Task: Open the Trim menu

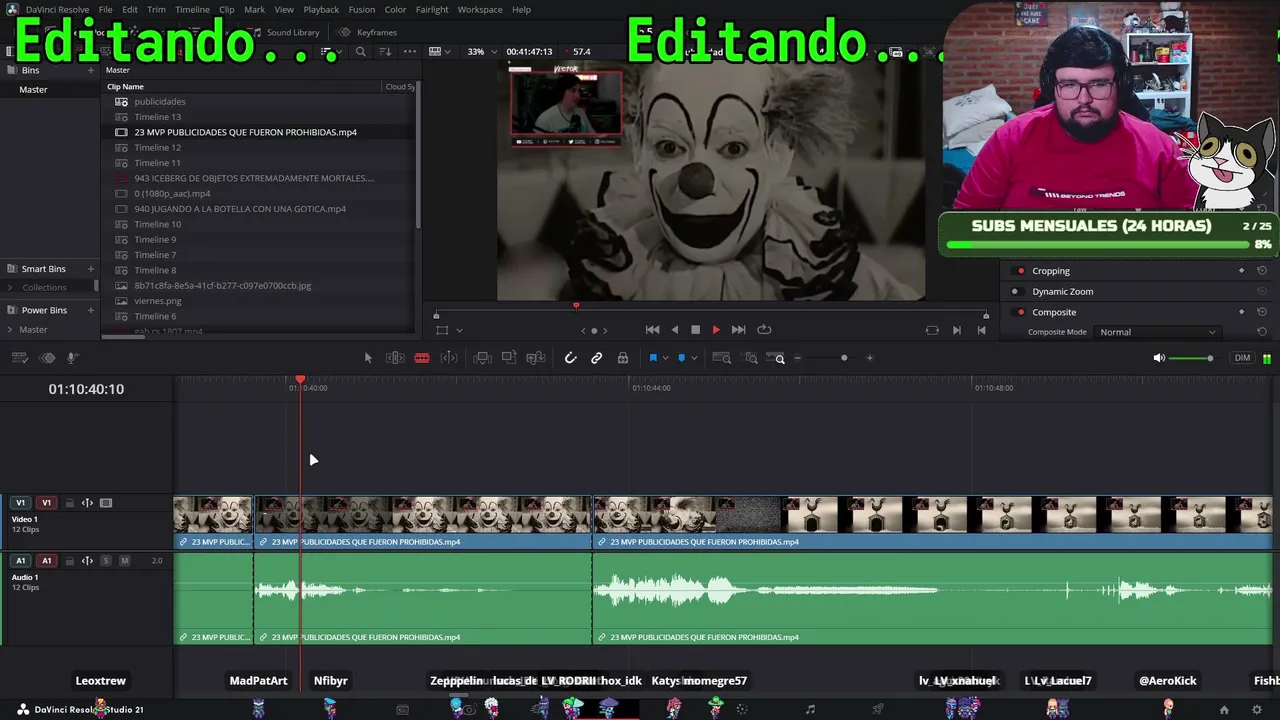Action: click(x=156, y=10)
